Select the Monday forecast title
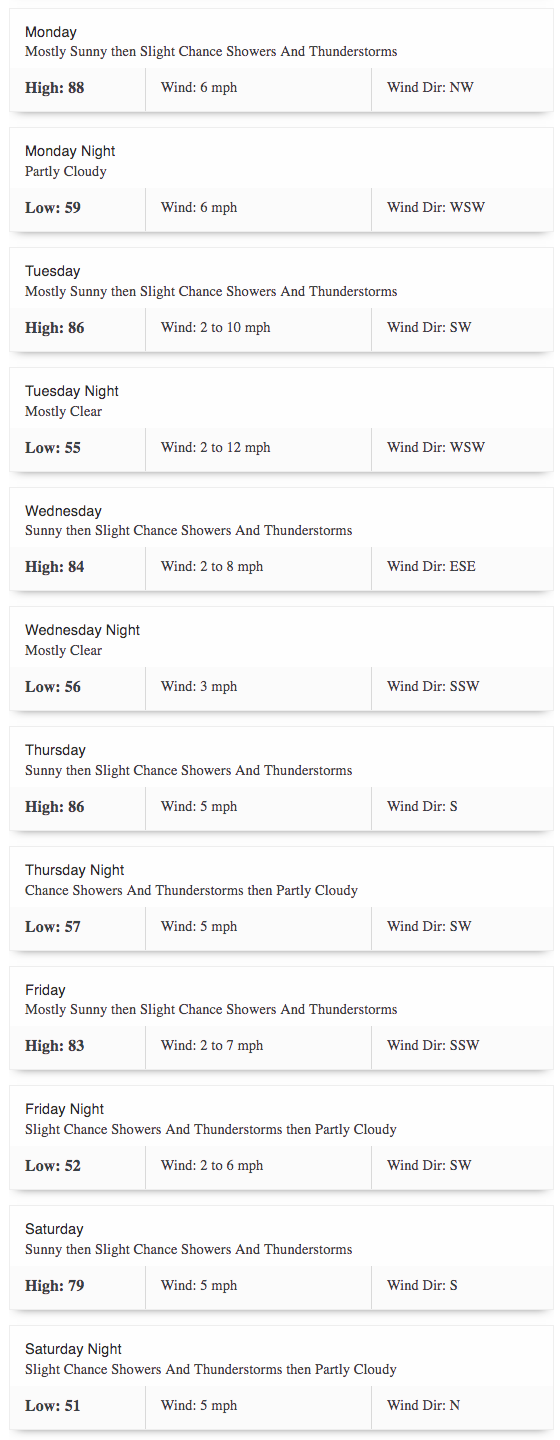This screenshot has height=1440, width=560. point(51,32)
